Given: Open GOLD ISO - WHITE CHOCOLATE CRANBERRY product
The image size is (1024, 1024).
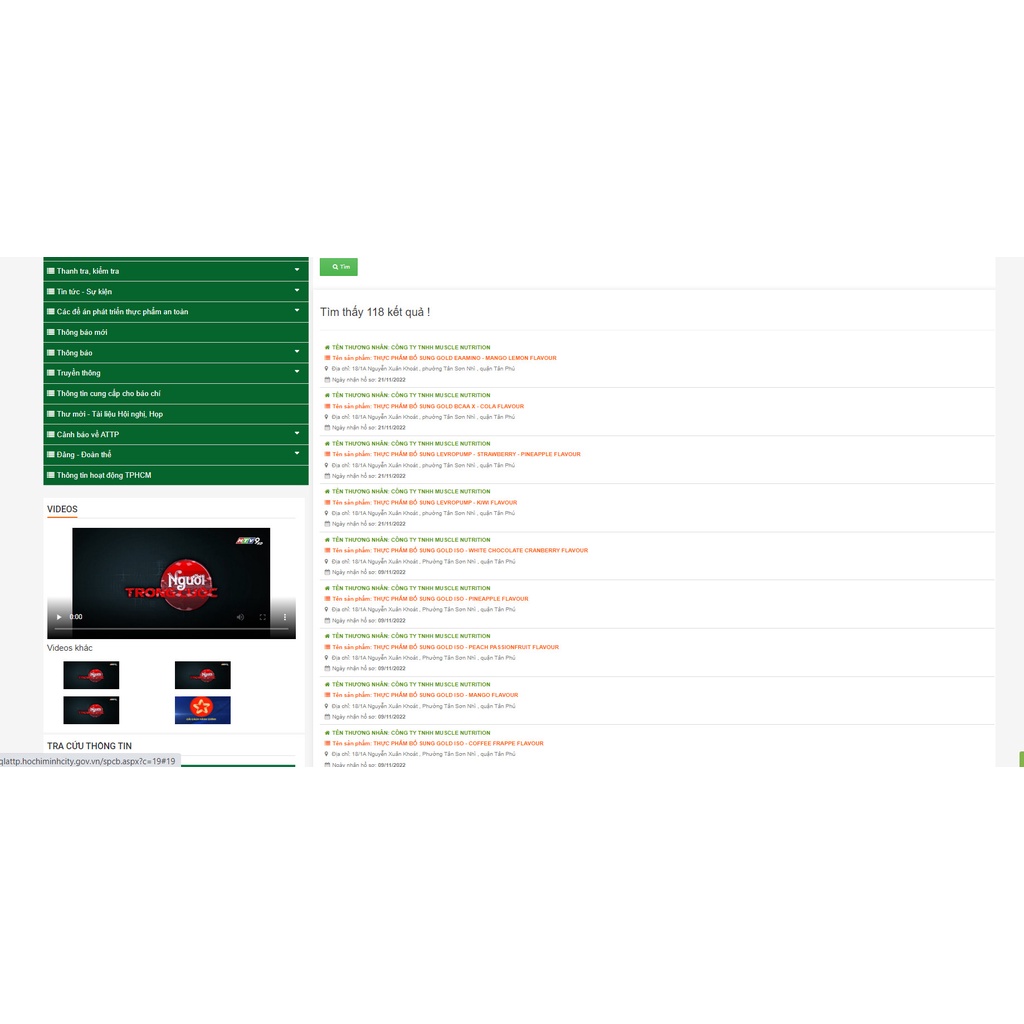Looking at the screenshot, I should tap(480, 551).
